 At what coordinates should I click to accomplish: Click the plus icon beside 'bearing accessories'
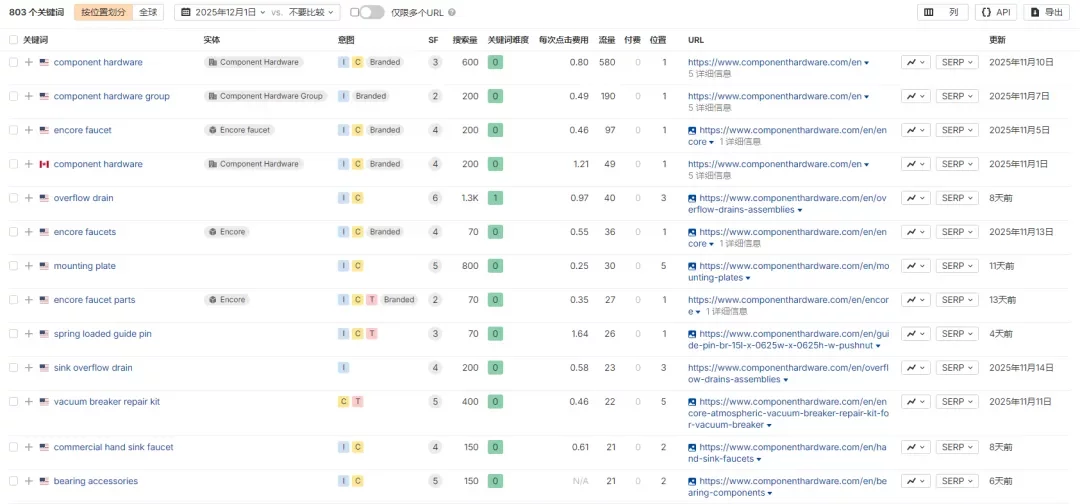pos(28,481)
